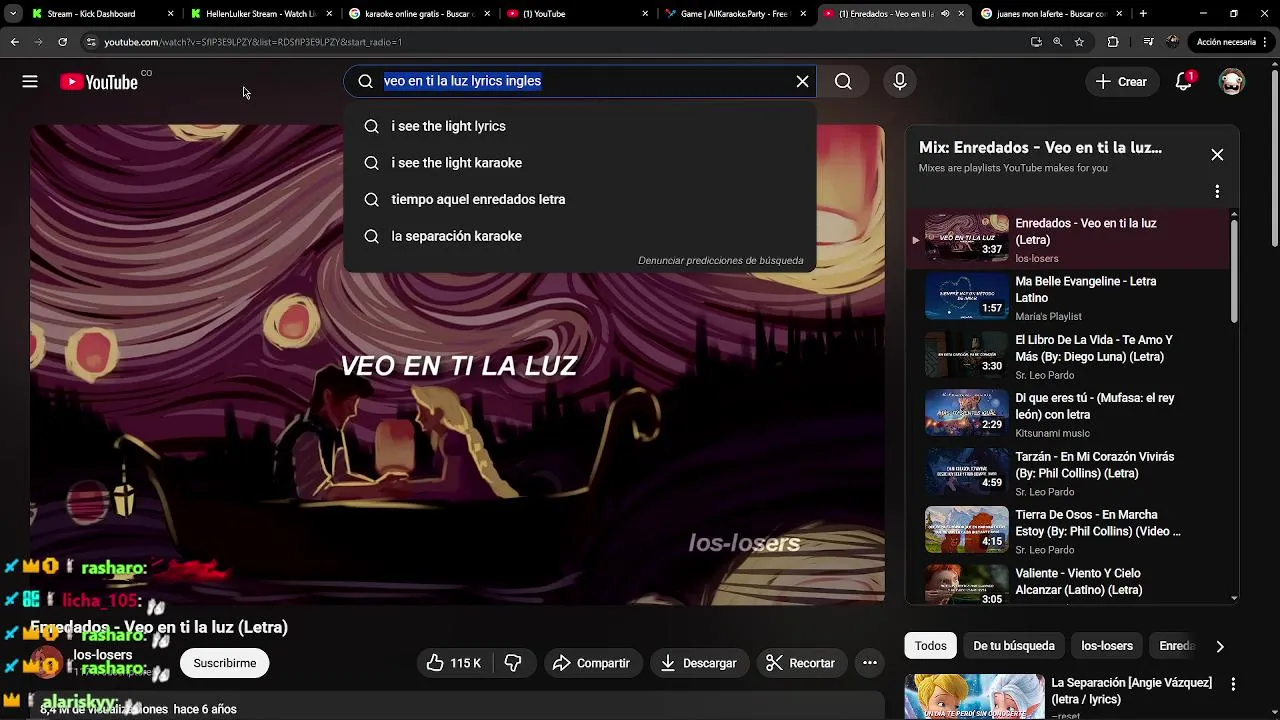Viewport: 1280px width, 720px height.
Task: Open Mix playlist options three dots
Action: 1217,191
